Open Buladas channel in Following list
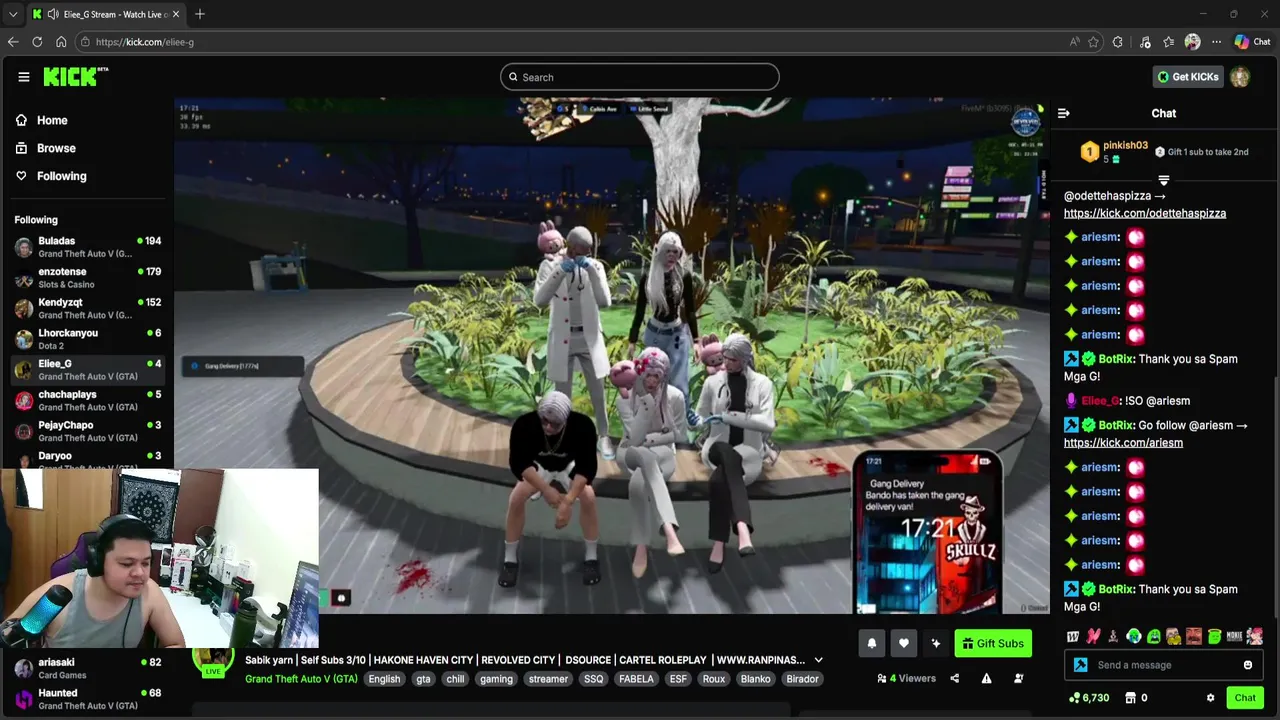The image size is (1280, 720). tap(87, 247)
